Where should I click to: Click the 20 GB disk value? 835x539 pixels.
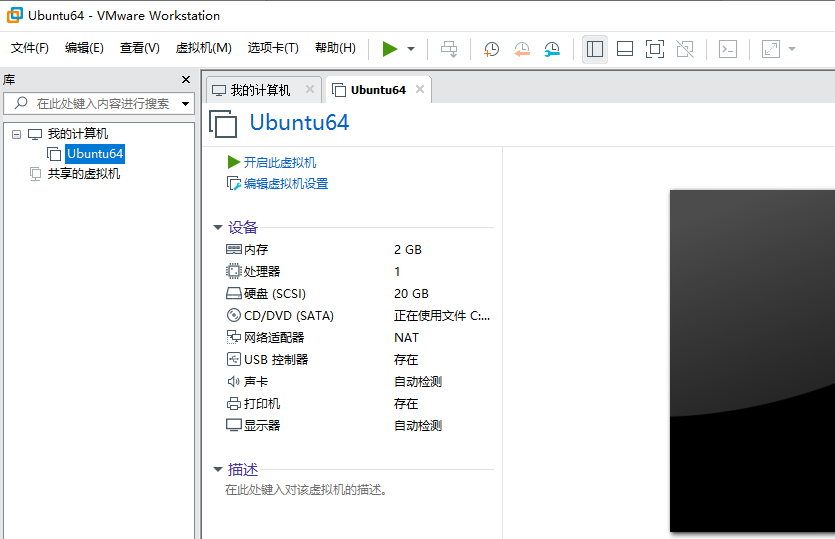click(x=411, y=293)
